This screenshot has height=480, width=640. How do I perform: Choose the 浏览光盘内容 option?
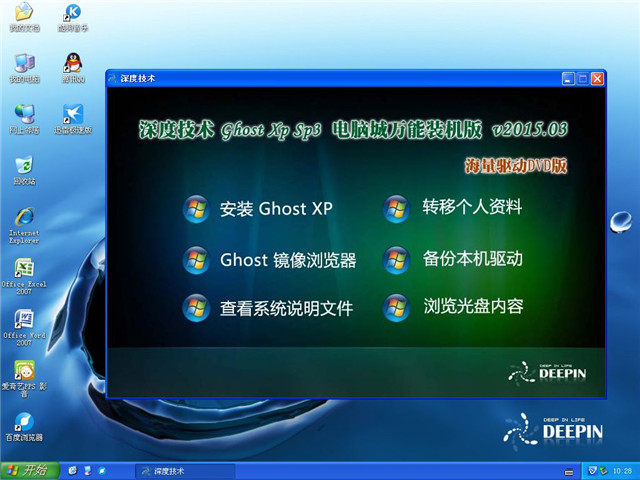453,307
